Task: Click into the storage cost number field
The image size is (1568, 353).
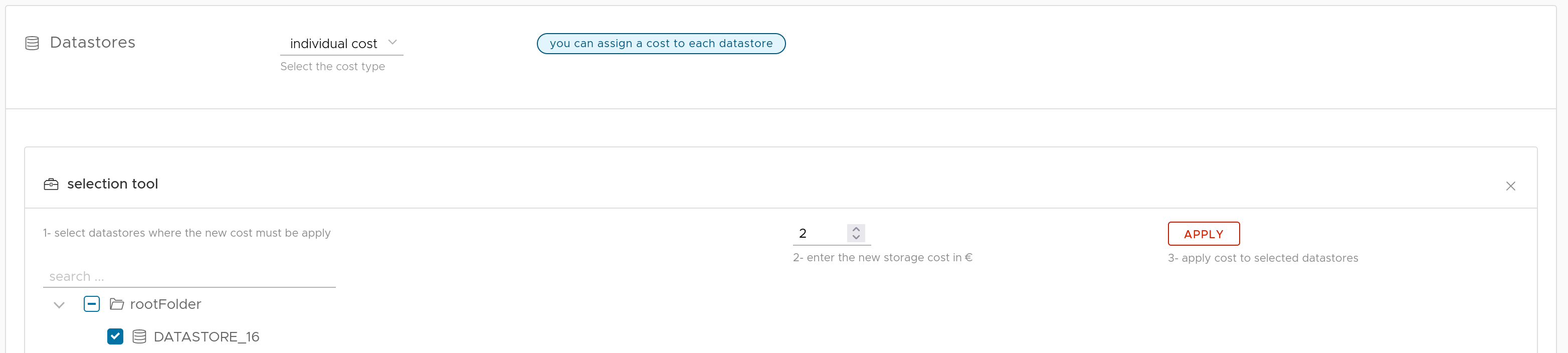Action: pyautogui.click(x=820, y=233)
